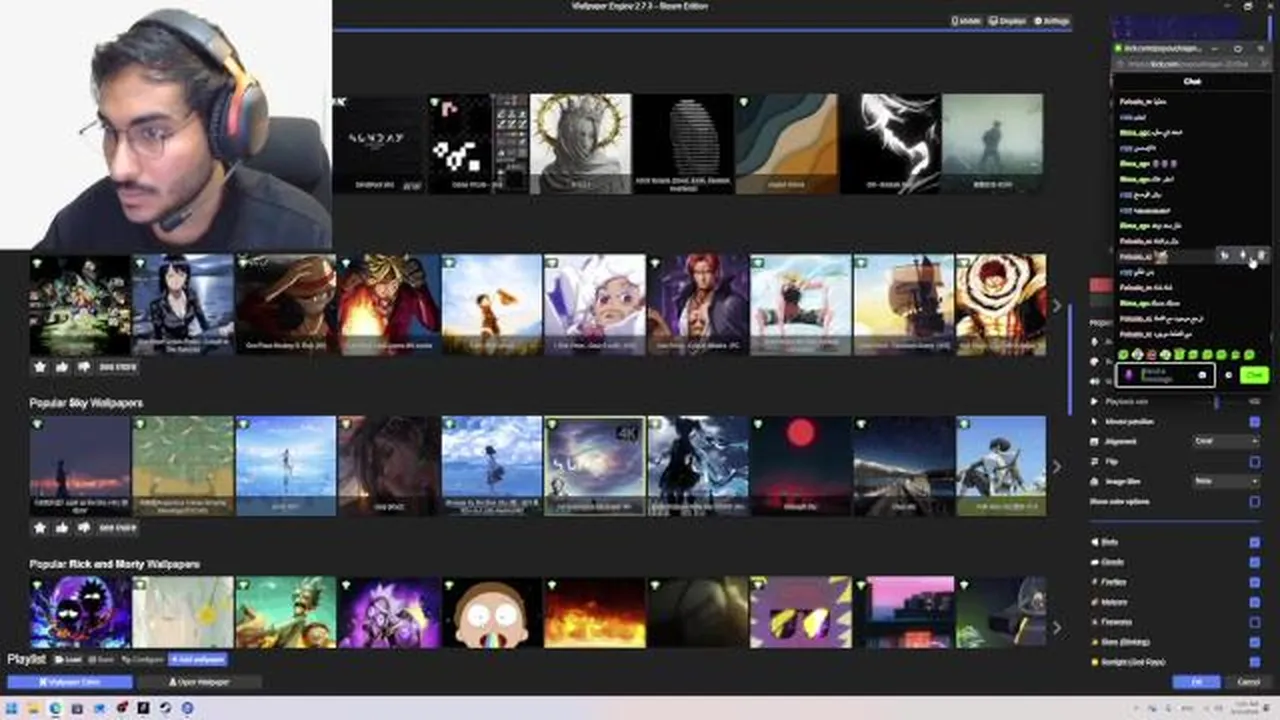The height and width of the screenshot is (720, 1280).
Task: Open Settings tab at top
Action: (1051, 21)
